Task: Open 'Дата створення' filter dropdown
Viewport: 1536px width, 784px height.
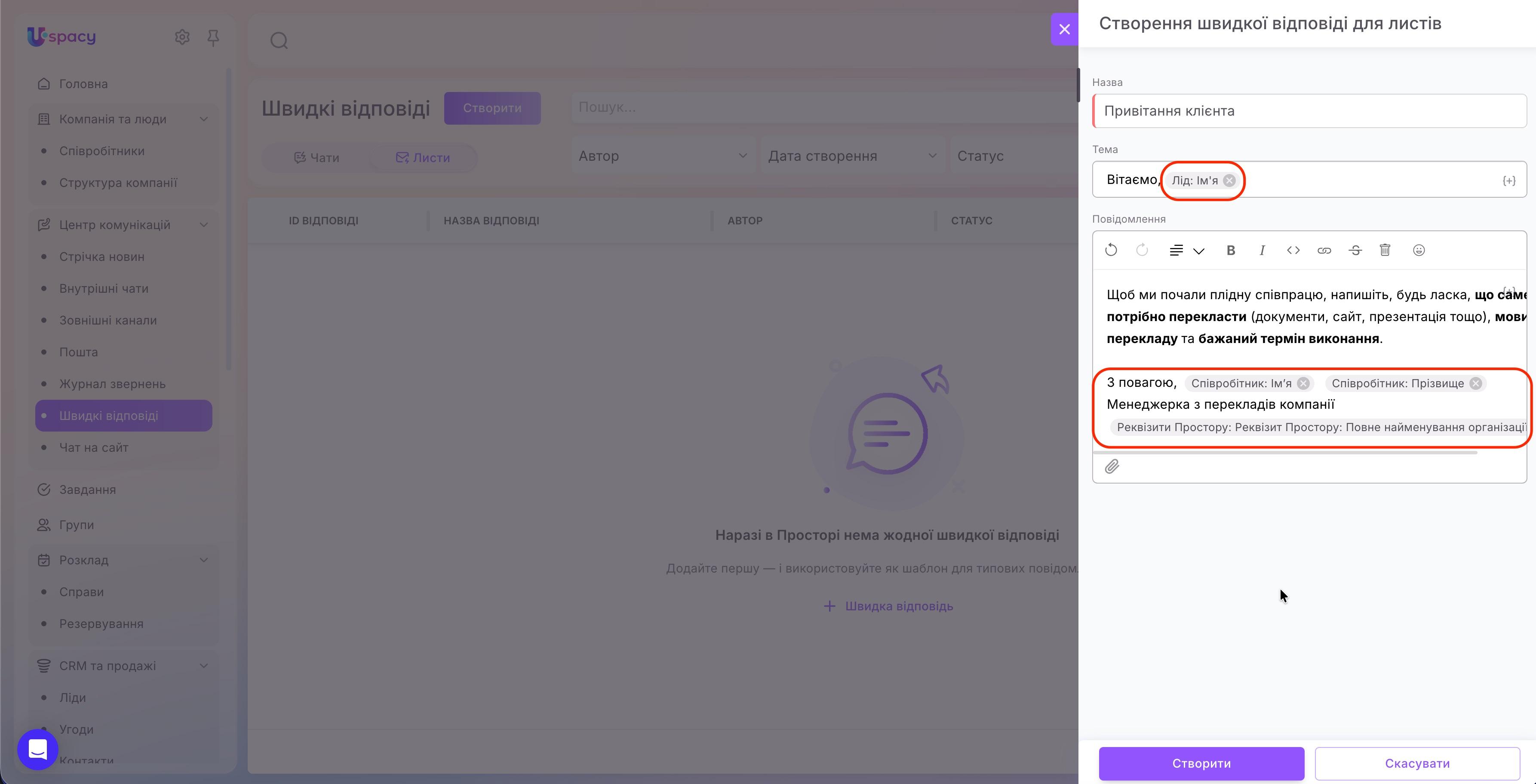Action: coord(852,156)
